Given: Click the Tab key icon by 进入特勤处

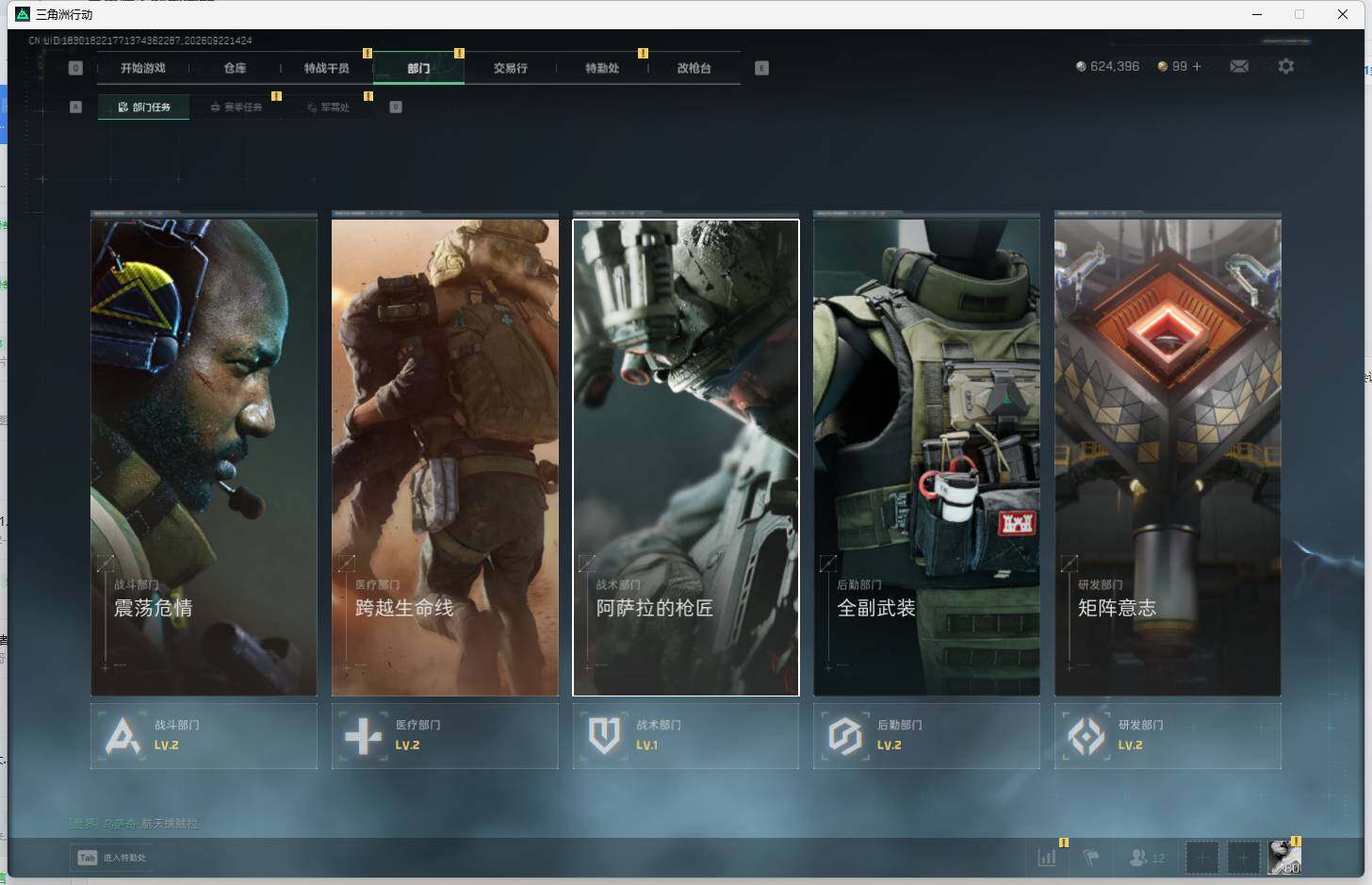Looking at the screenshot, I should point(88,858).
